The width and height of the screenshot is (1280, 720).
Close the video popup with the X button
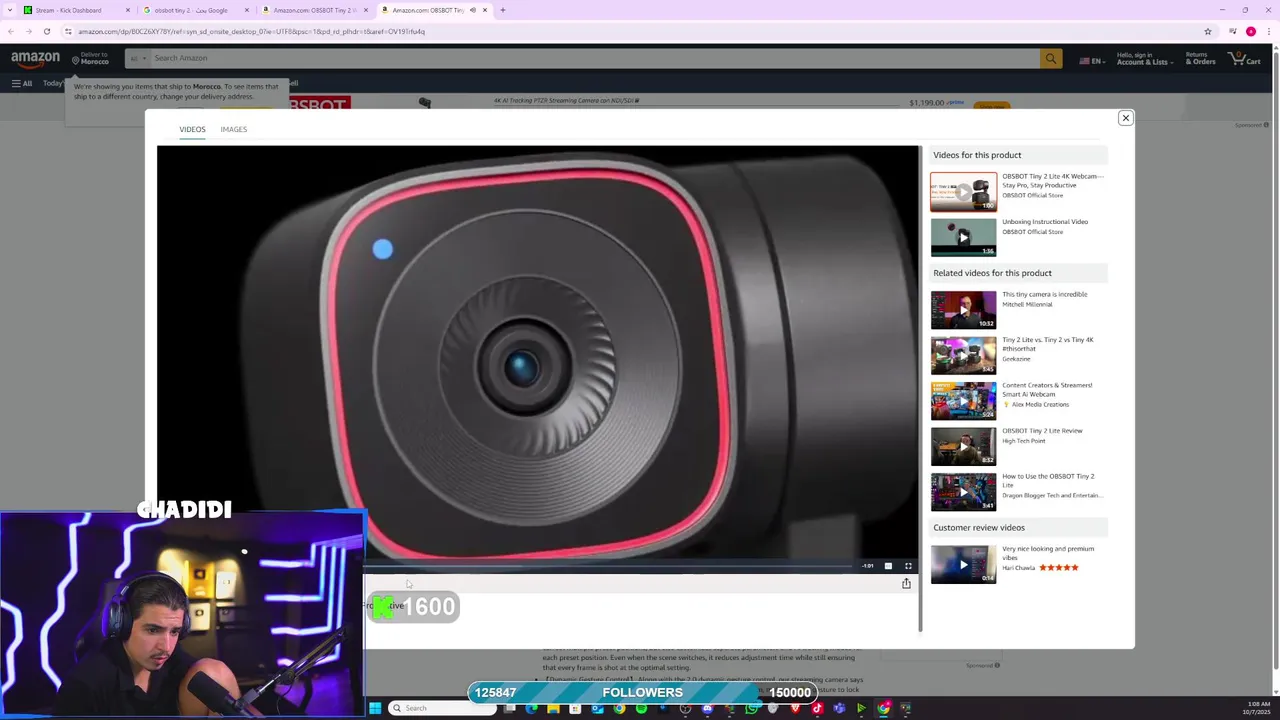click(x=1125, y=118)
